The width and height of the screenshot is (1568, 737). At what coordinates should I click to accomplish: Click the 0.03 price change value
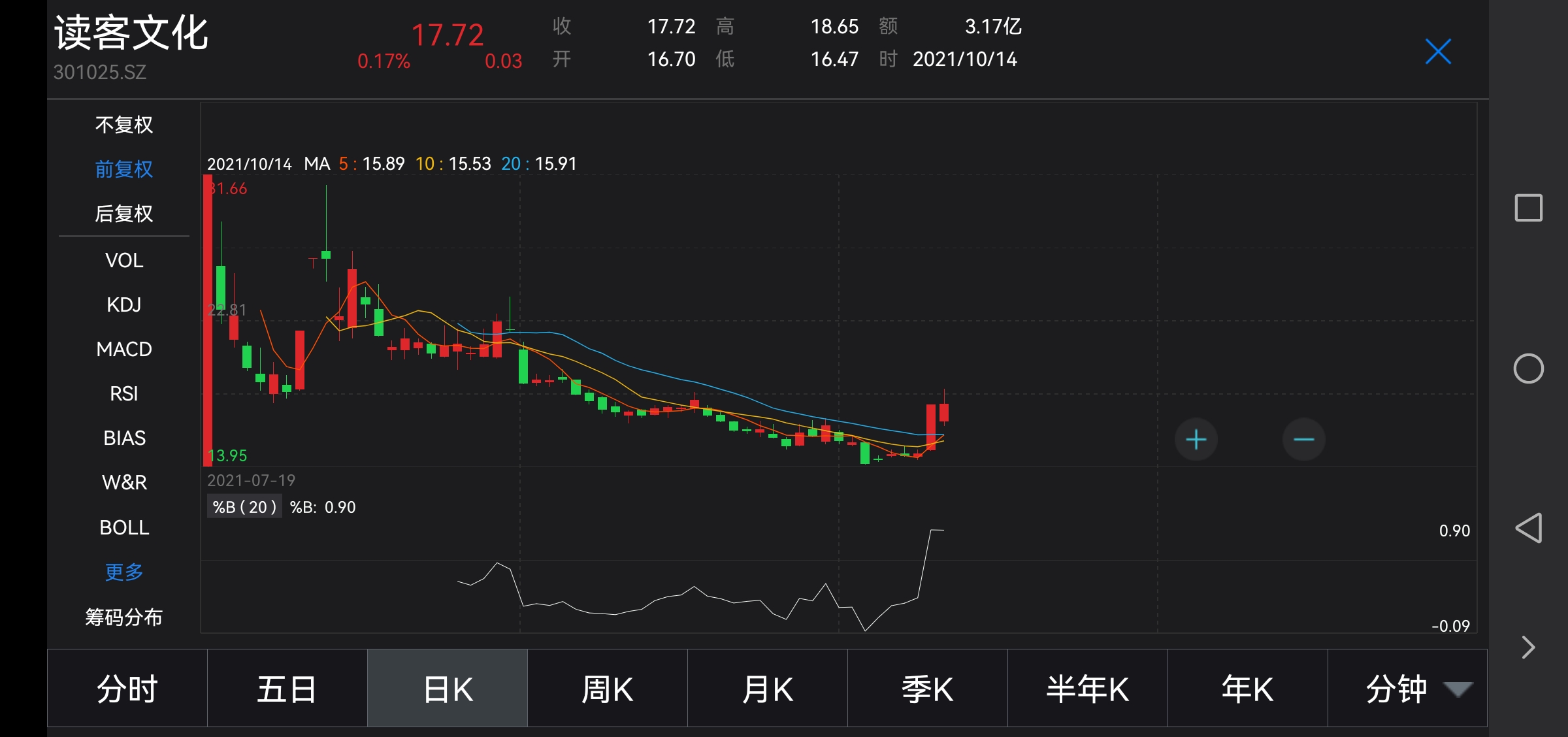coord(504,61)
